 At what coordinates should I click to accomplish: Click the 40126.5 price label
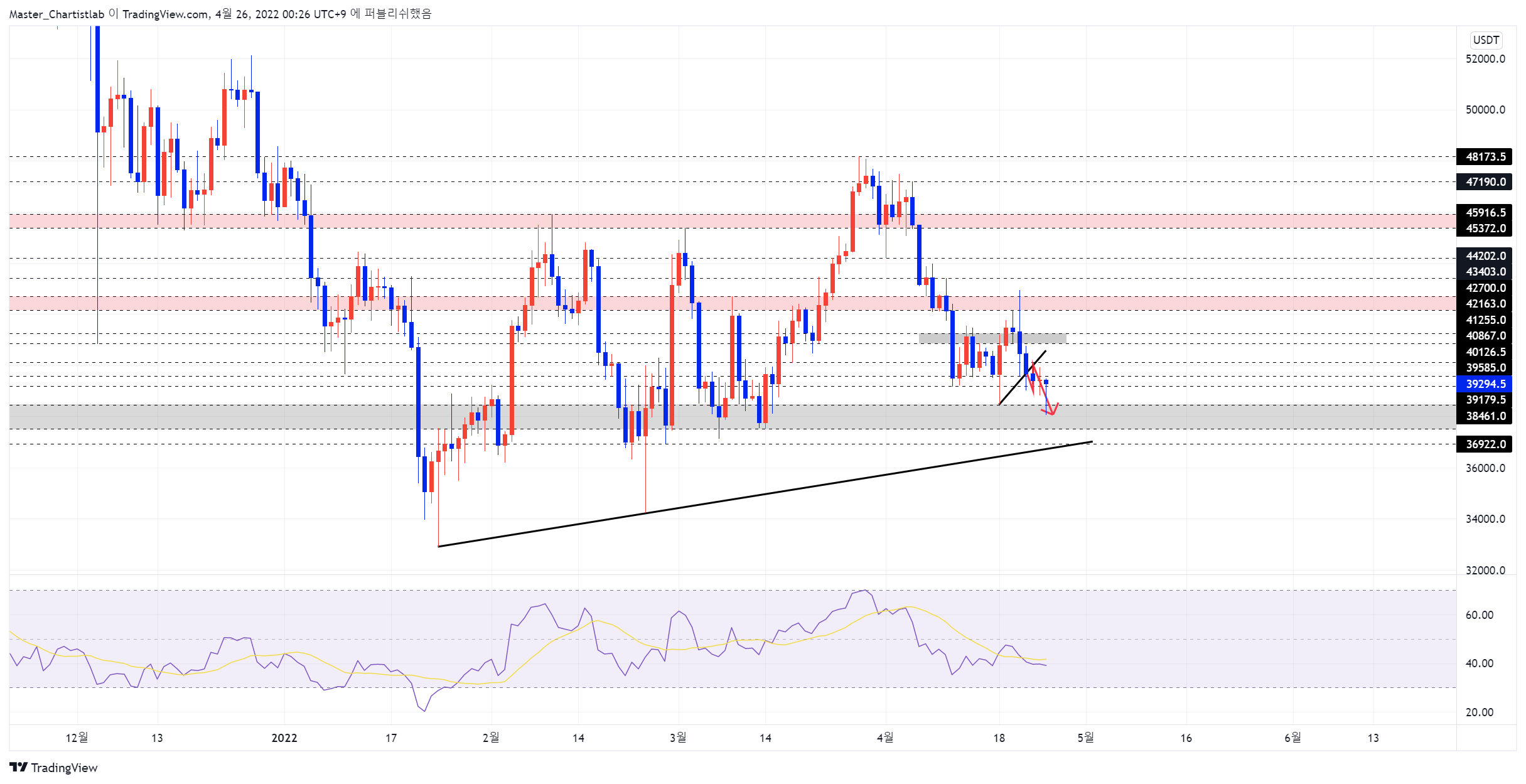coord(1485,352)
